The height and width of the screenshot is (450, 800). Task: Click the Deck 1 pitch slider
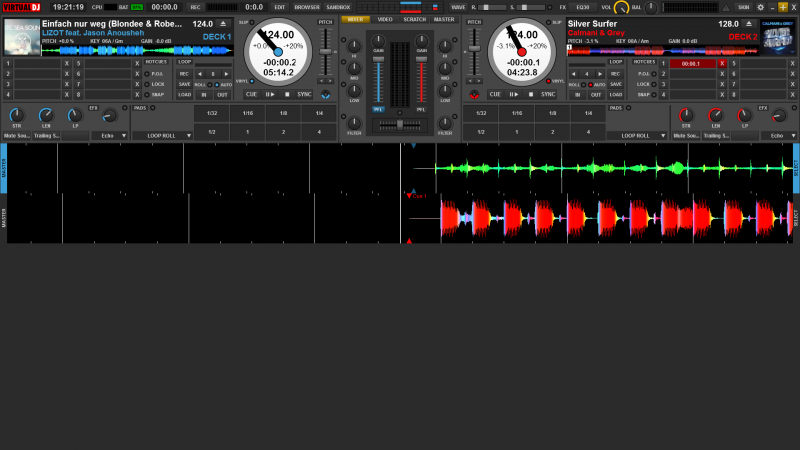point(326,52)
